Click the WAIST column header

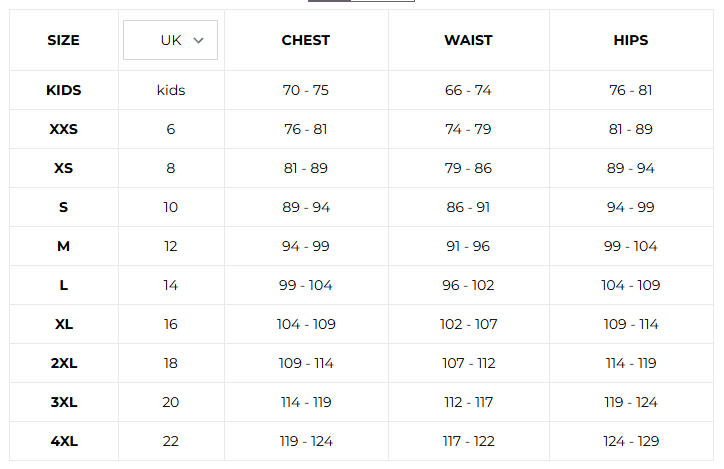pos(468,41)
